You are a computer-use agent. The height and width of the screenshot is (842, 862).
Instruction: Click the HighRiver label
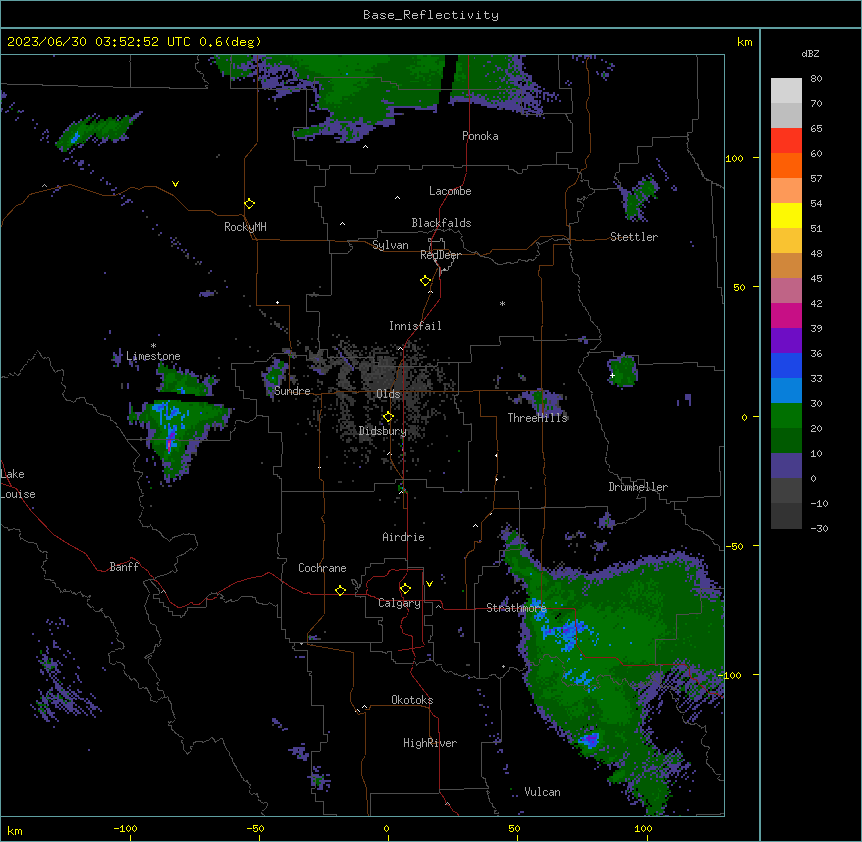(430, 743)
